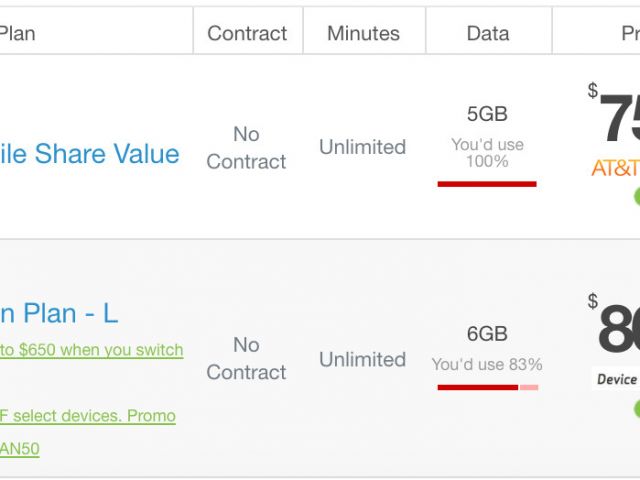The width and height of the screenshot is (640, 480).
Task: Sort by the Minutes column header
Action: (x=363, y=33)
